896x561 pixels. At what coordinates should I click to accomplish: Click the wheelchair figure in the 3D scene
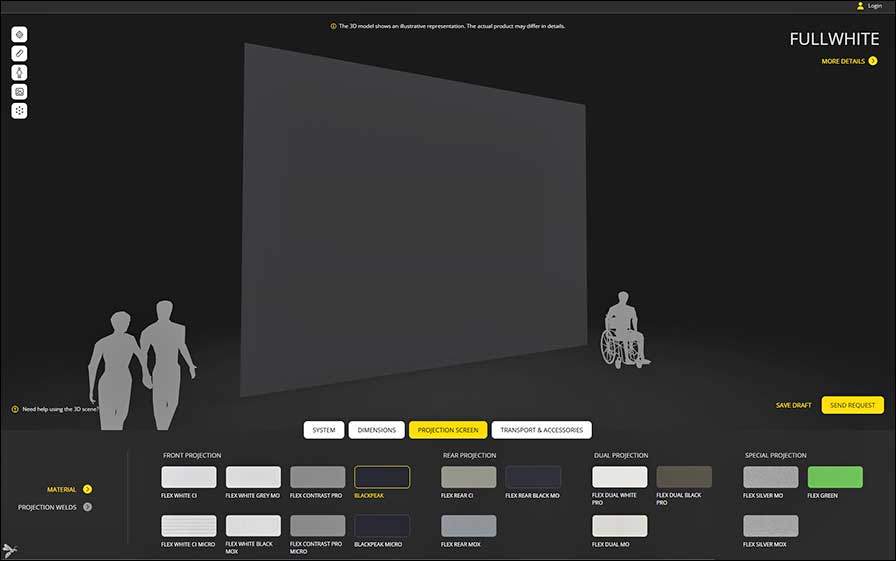tap(624, 330)
